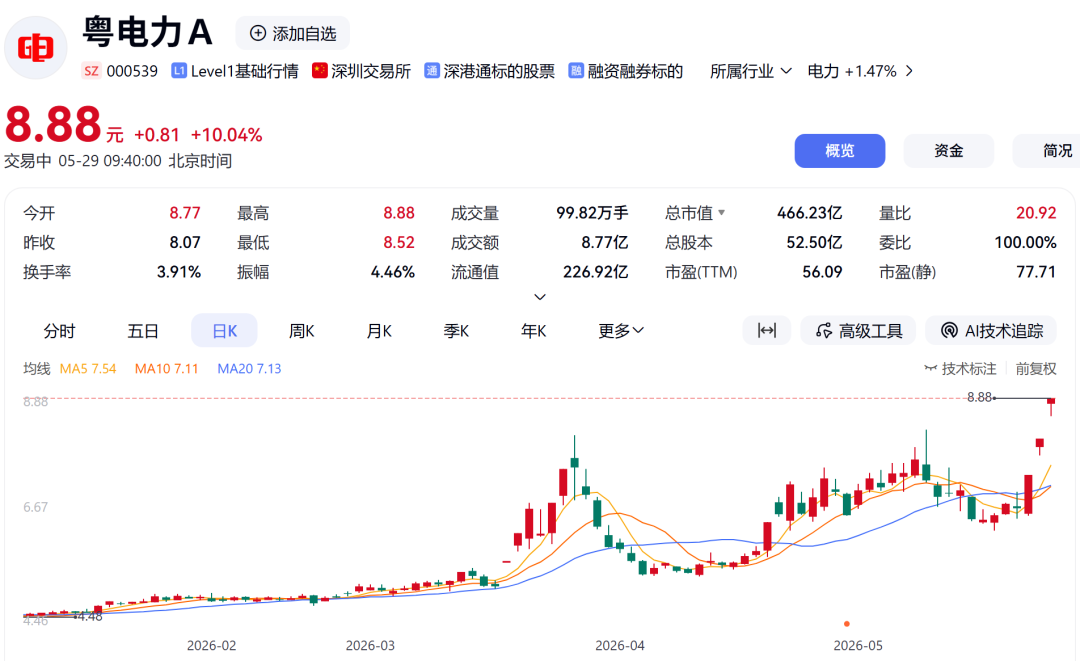Click the SZ exchange badge icon
The width and height of the screenshot is (1080, 661).
[x=91, y=71]
